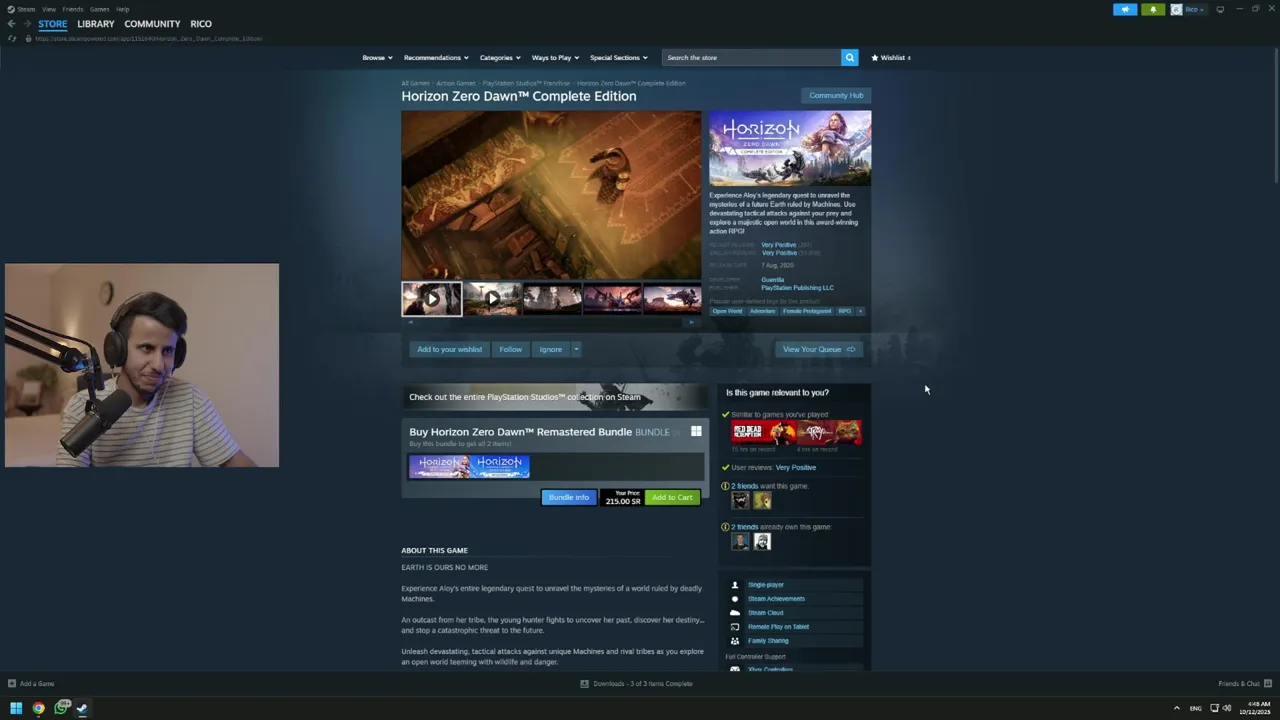Click the Female Protagonist tag

807,311
